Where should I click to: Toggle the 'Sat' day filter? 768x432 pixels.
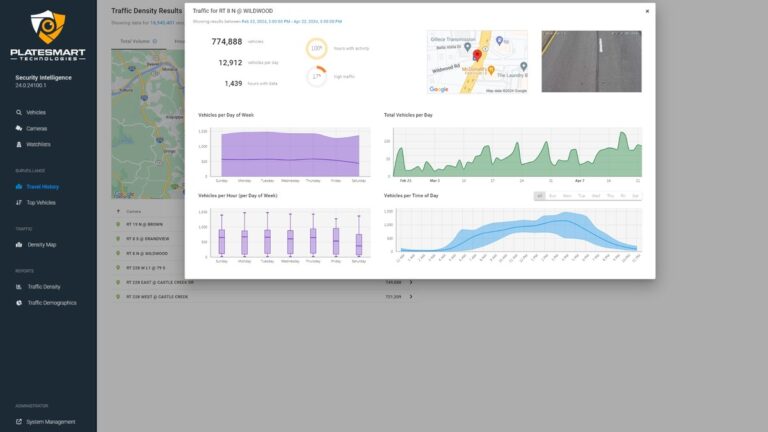coord(635,196)
